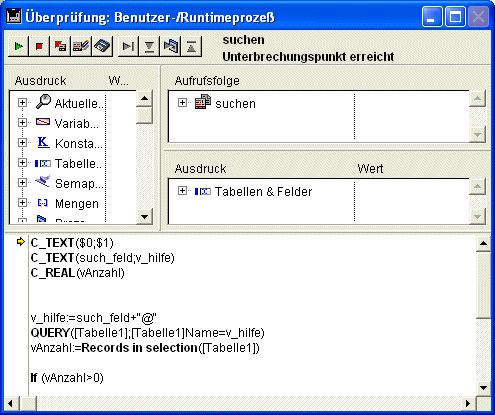
Task: Expand the Tabellen & Felder node
Action: pos(182,191)
